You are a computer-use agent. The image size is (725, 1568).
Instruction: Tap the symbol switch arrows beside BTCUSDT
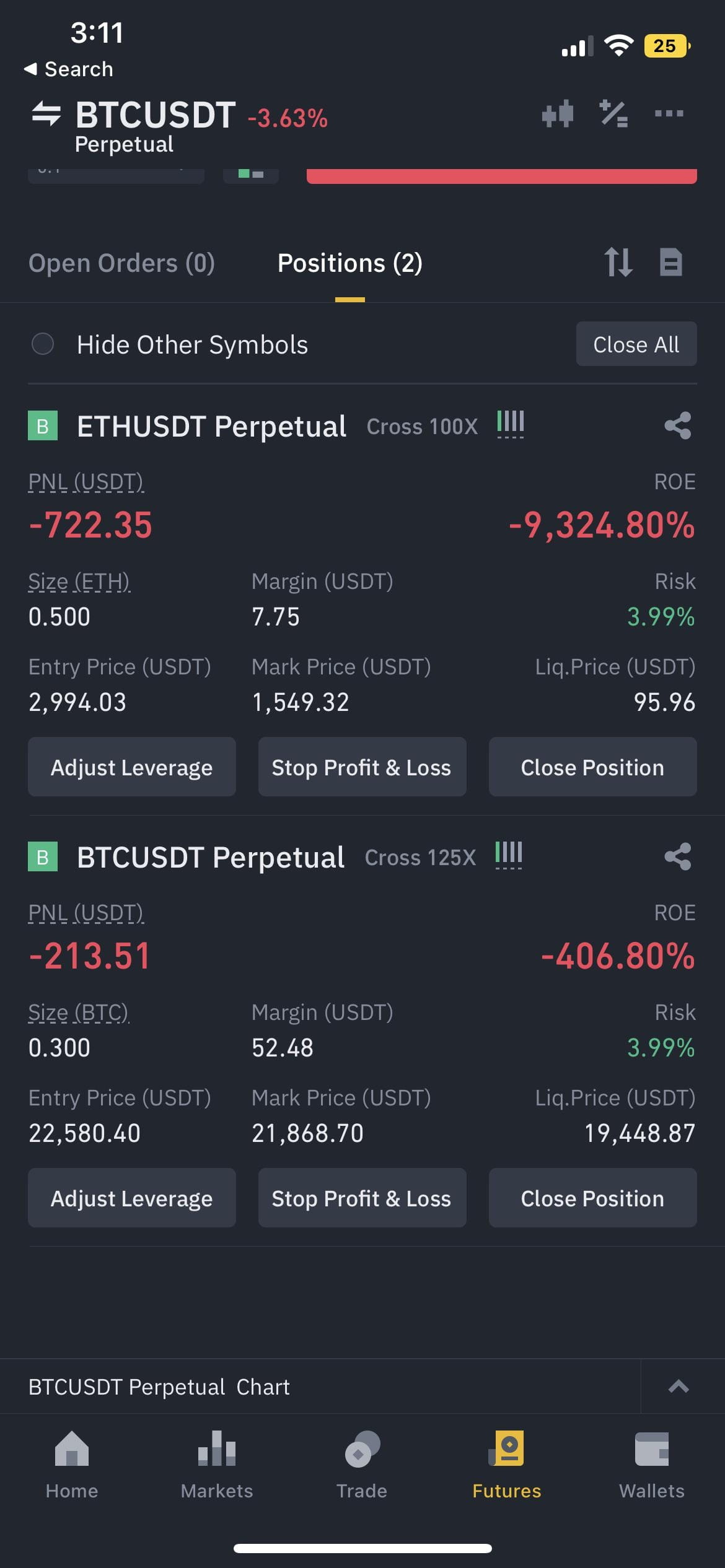pos(46,114)
